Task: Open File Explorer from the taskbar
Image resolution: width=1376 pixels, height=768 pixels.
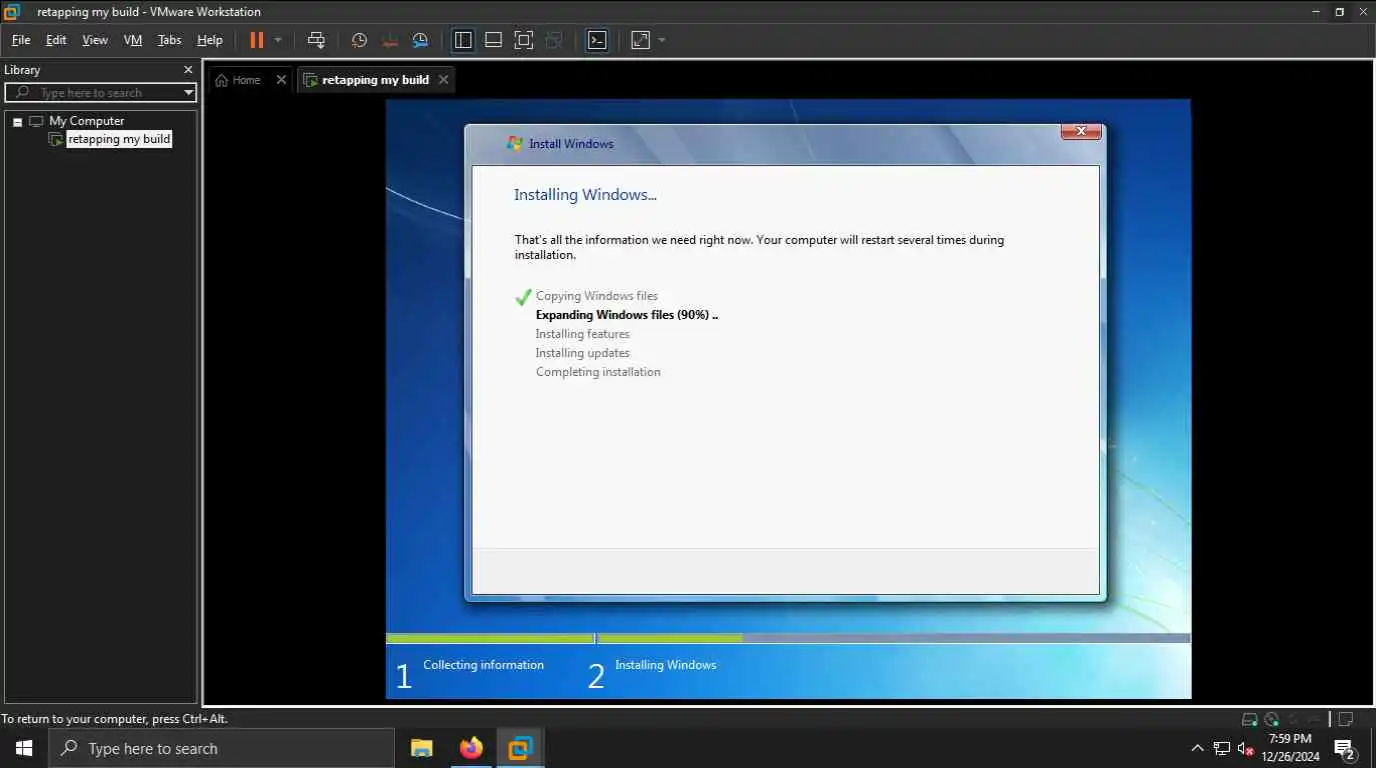Action: (x=422, y=748)
